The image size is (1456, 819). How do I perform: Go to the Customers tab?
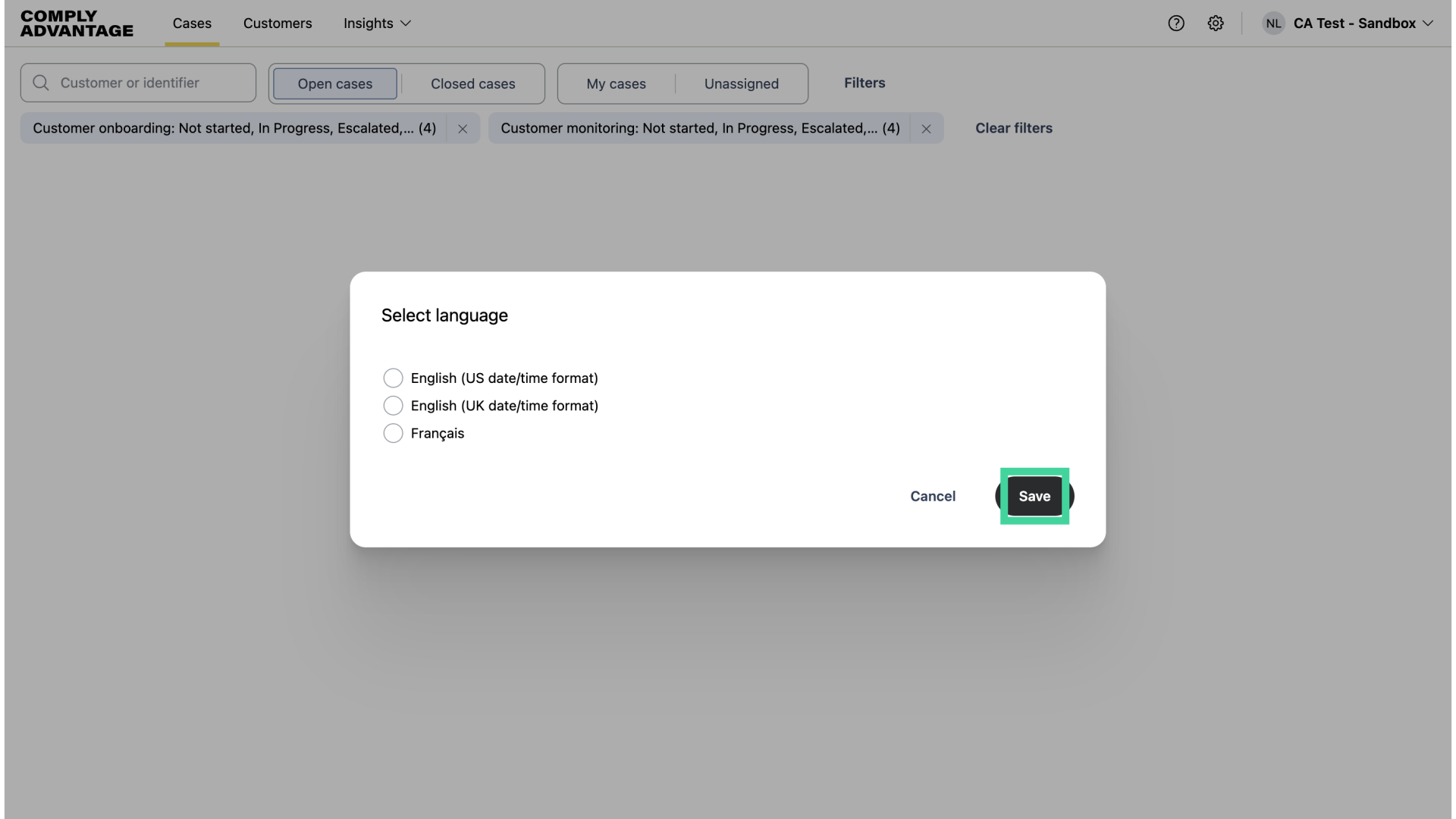coord(278,24)
